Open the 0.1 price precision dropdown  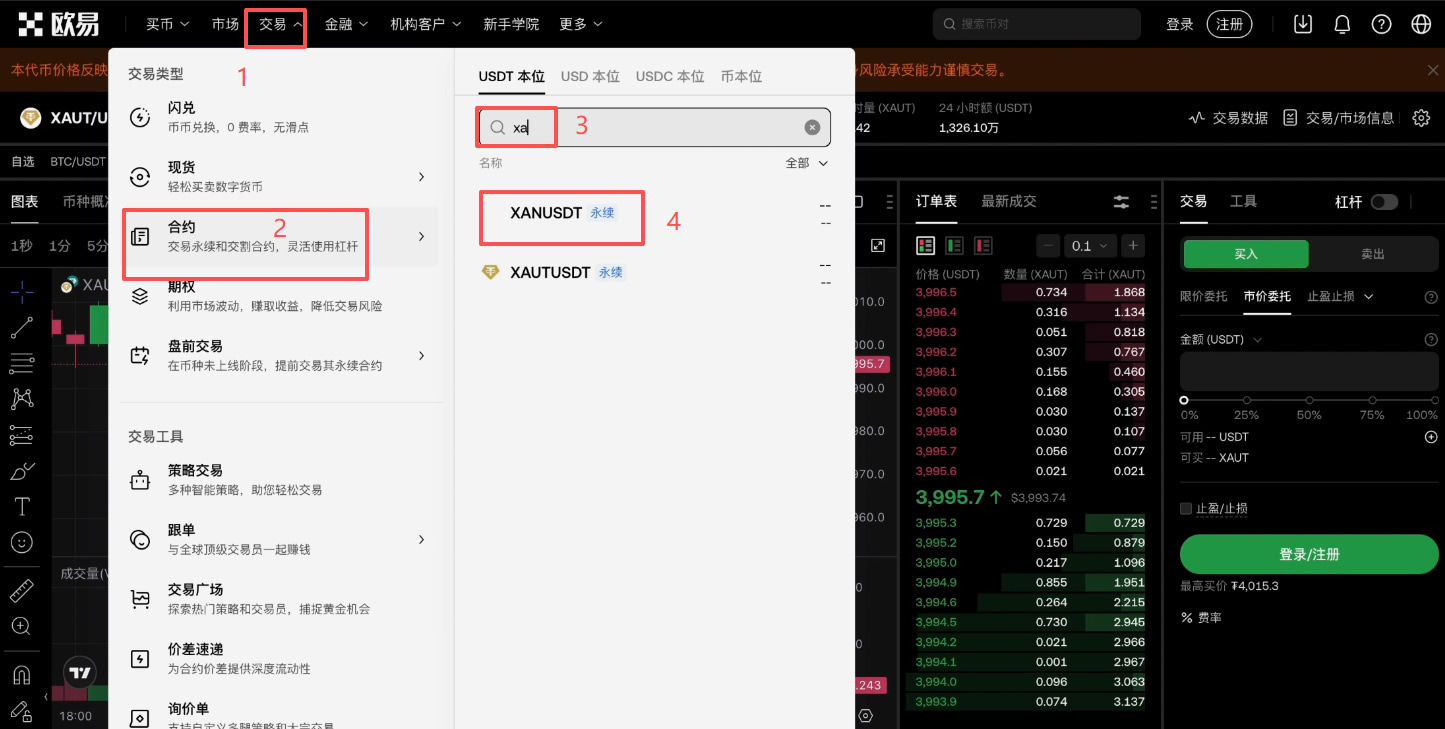point(1090,245)
